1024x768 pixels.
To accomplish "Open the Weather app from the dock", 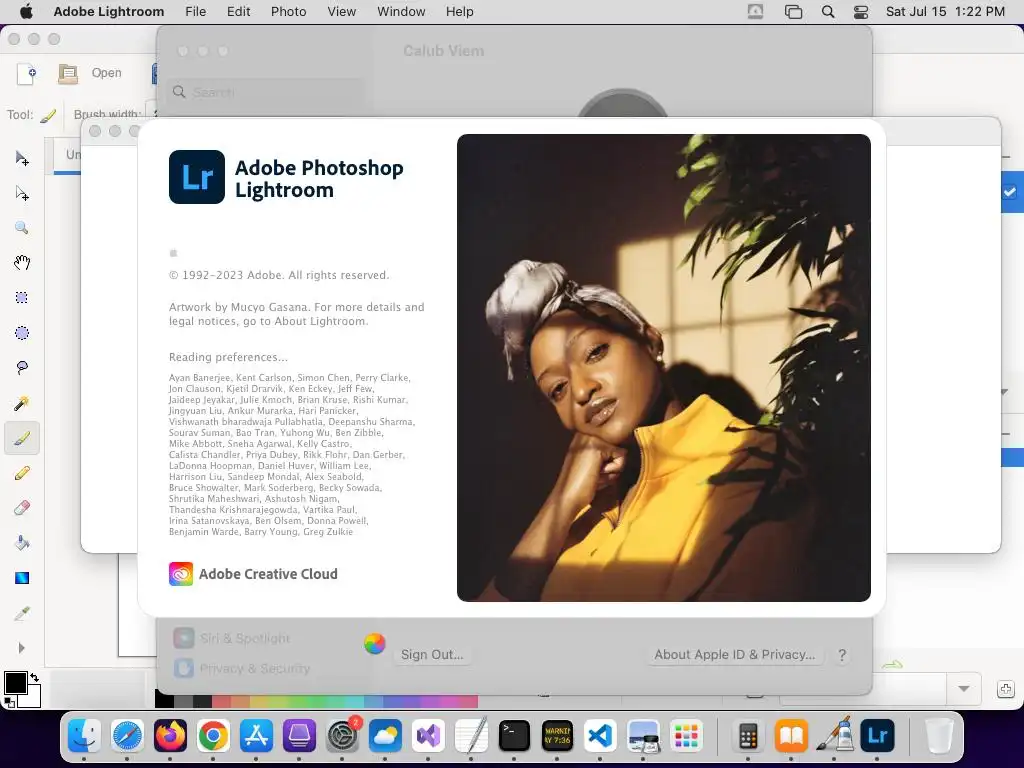I will 385,736.
